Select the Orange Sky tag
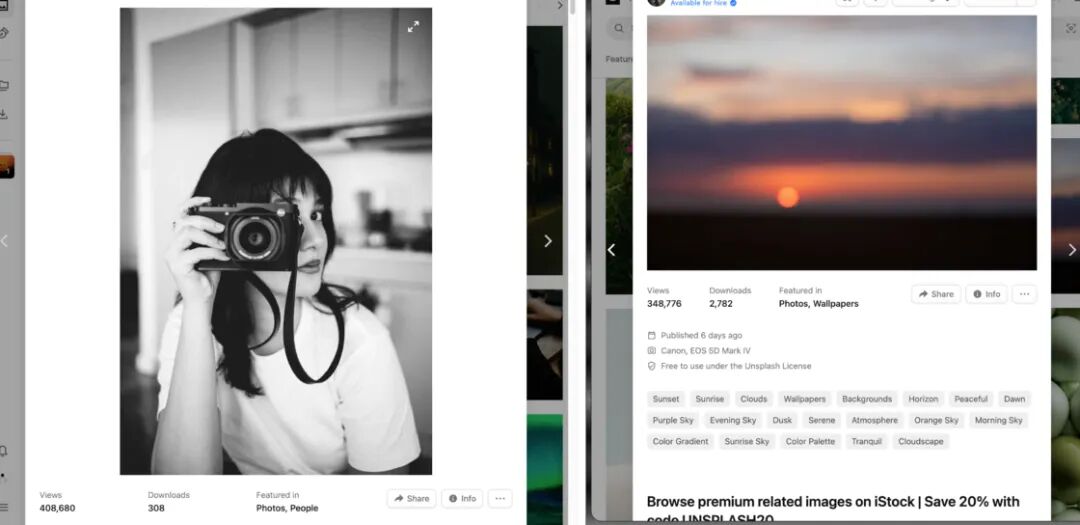 click(936, 420)
